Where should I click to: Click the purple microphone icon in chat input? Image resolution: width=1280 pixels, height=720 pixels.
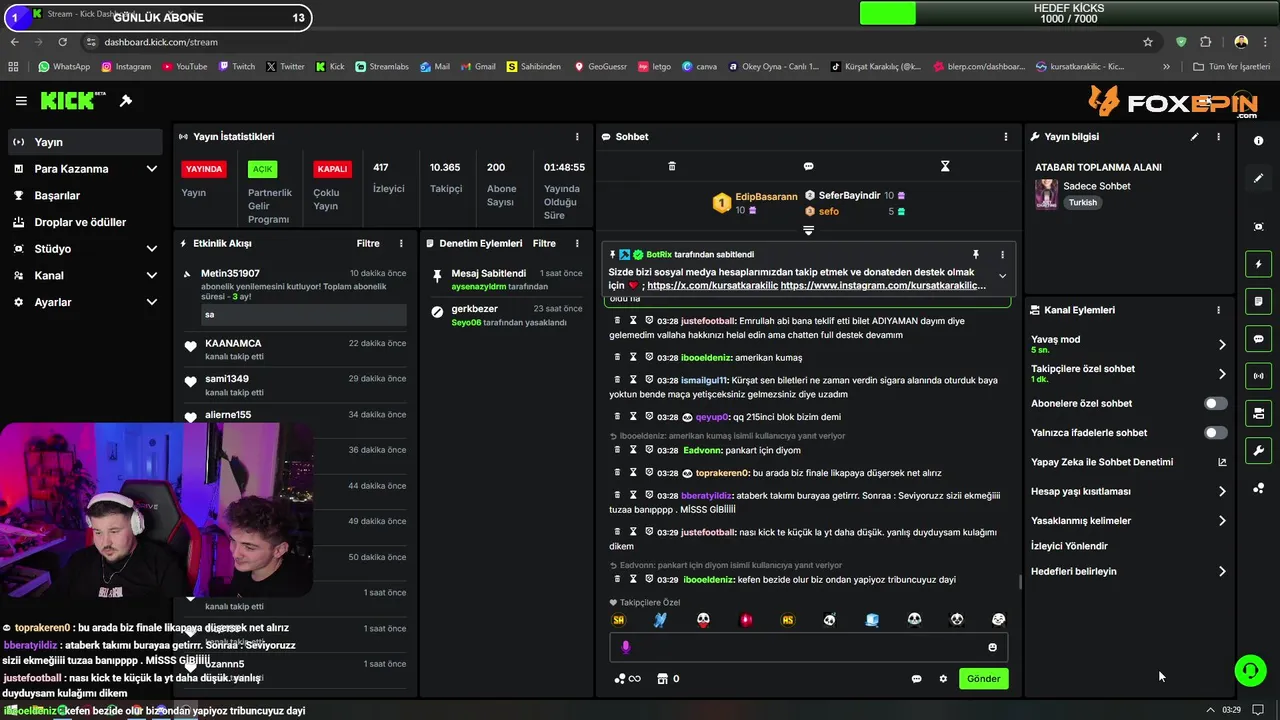tap(626, 647)
